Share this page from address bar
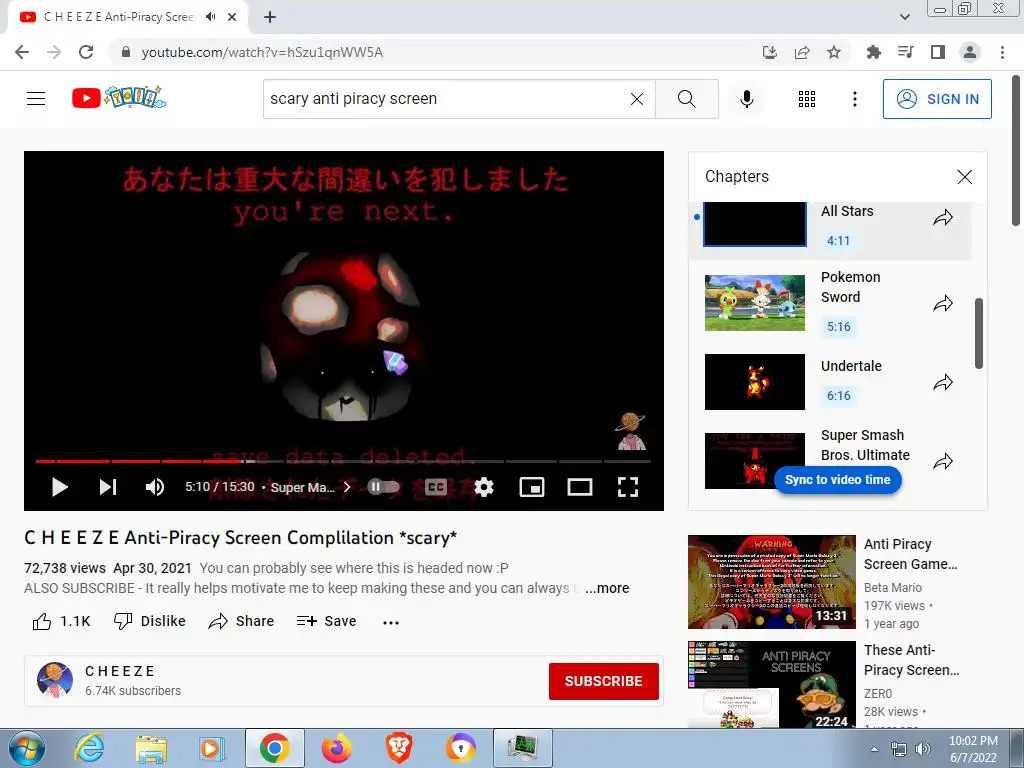The image size is (1024, 768). pyautogui.click(x=802, y=52)
